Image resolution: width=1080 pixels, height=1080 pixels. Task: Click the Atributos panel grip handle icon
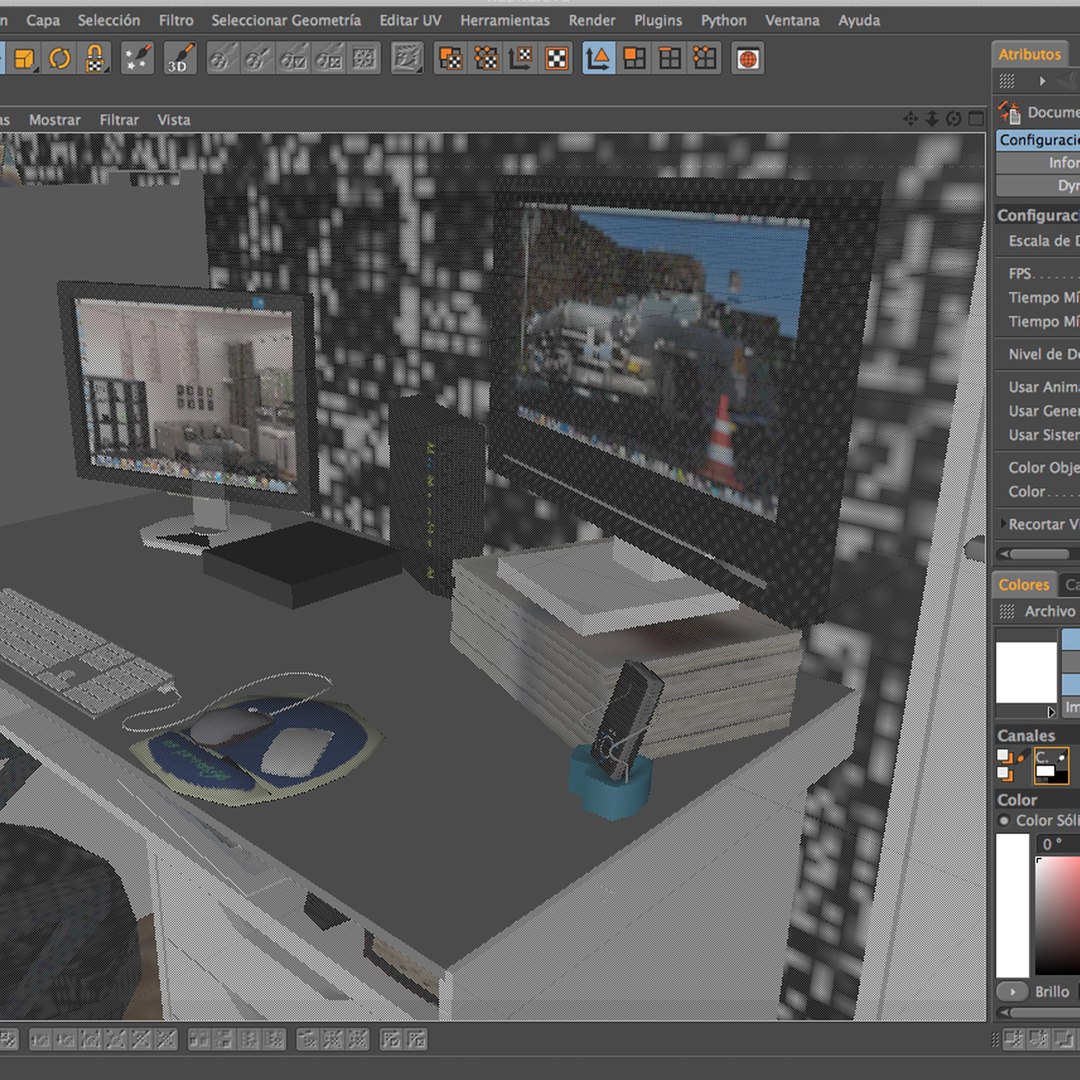1007,81
